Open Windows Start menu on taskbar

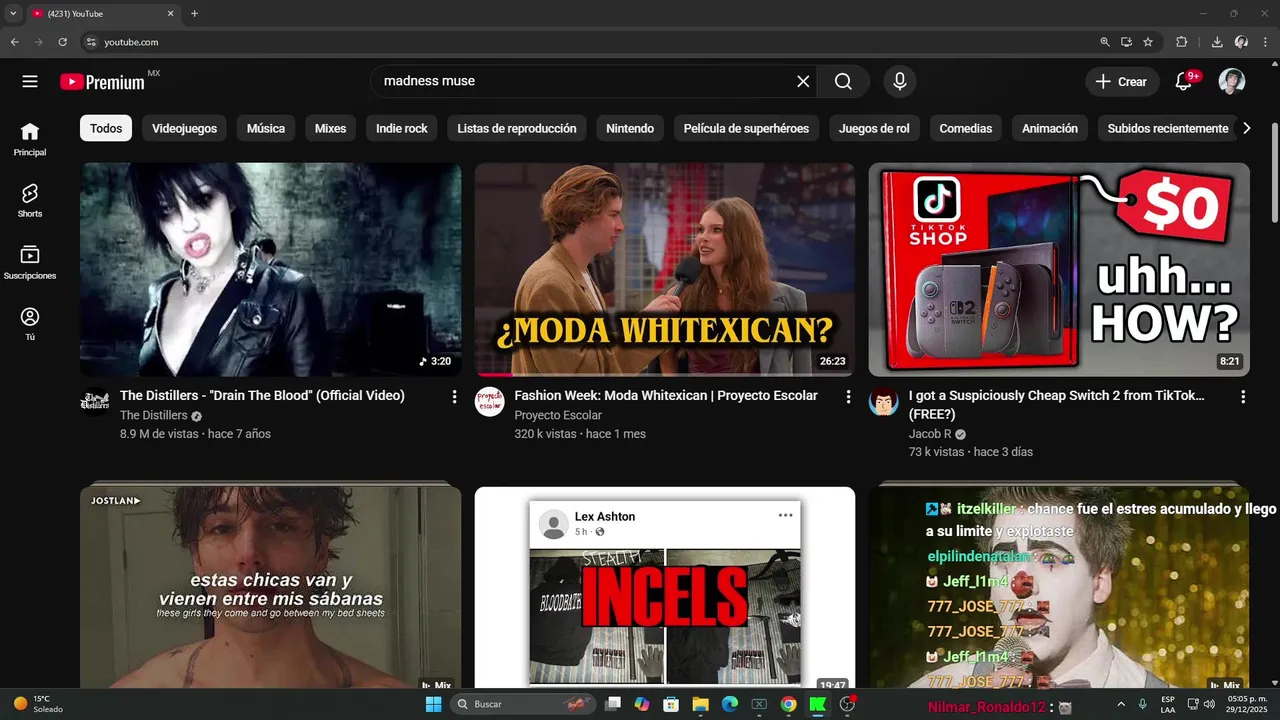[433, 704]
